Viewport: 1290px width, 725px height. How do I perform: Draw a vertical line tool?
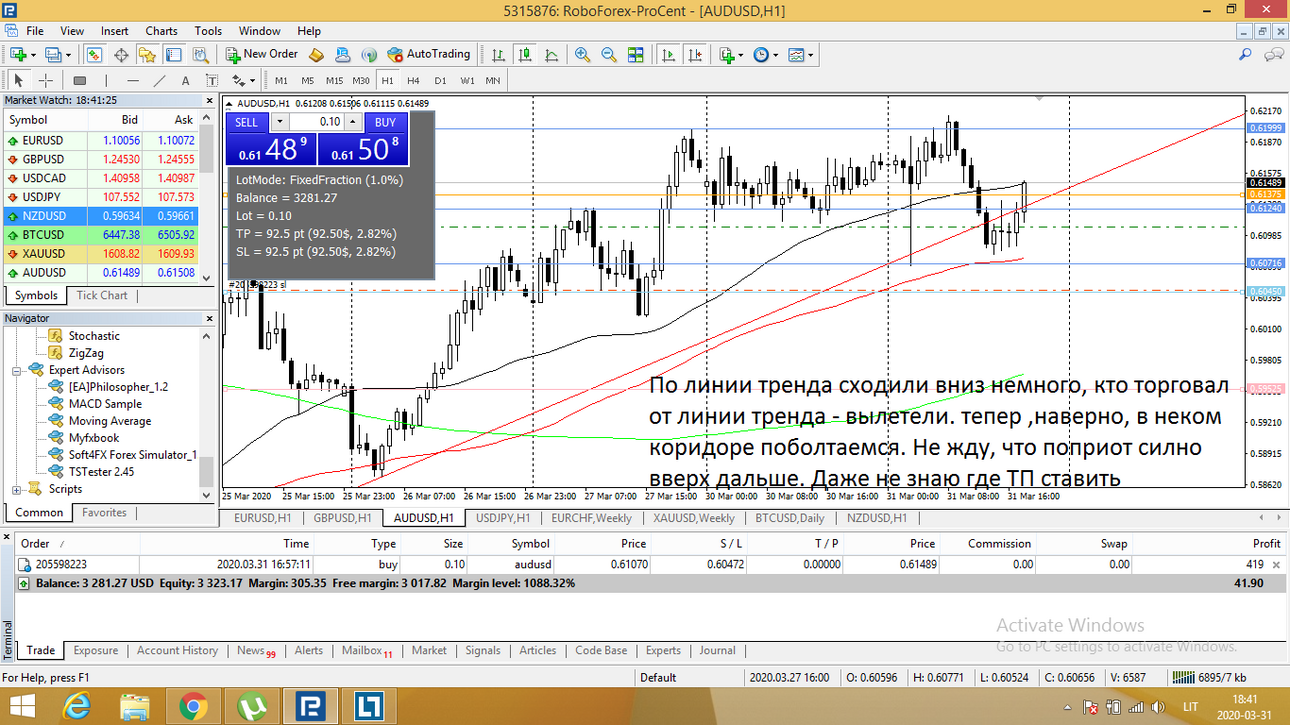click(x=106, y=80)
